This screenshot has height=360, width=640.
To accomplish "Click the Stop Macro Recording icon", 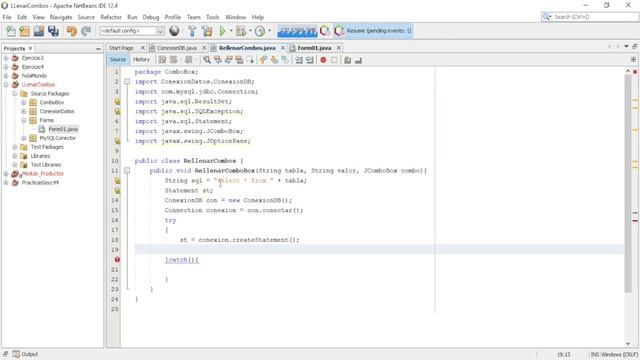I will (x=334, y=60).
